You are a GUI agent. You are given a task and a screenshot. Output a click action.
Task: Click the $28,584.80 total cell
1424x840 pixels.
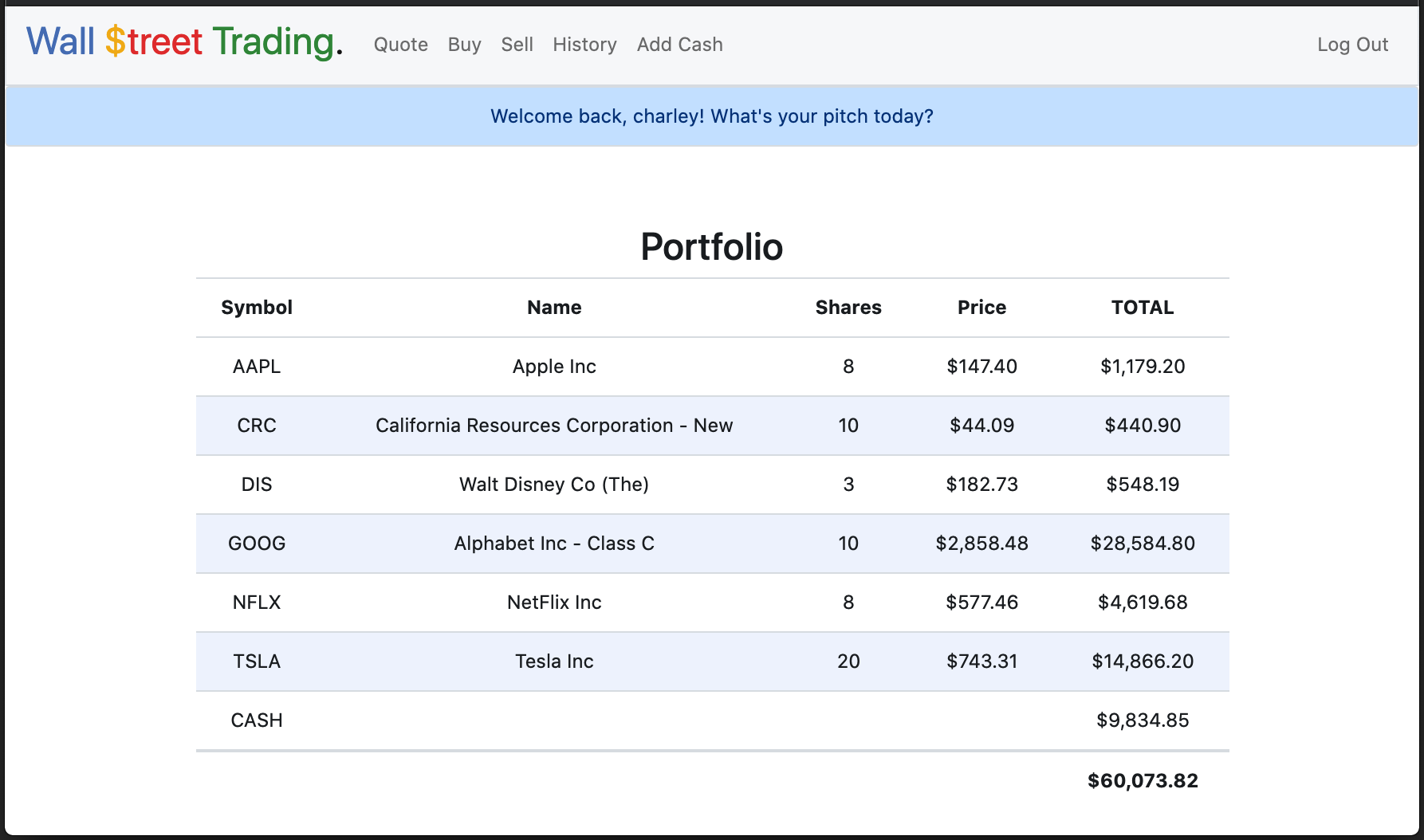(1143, 544)
